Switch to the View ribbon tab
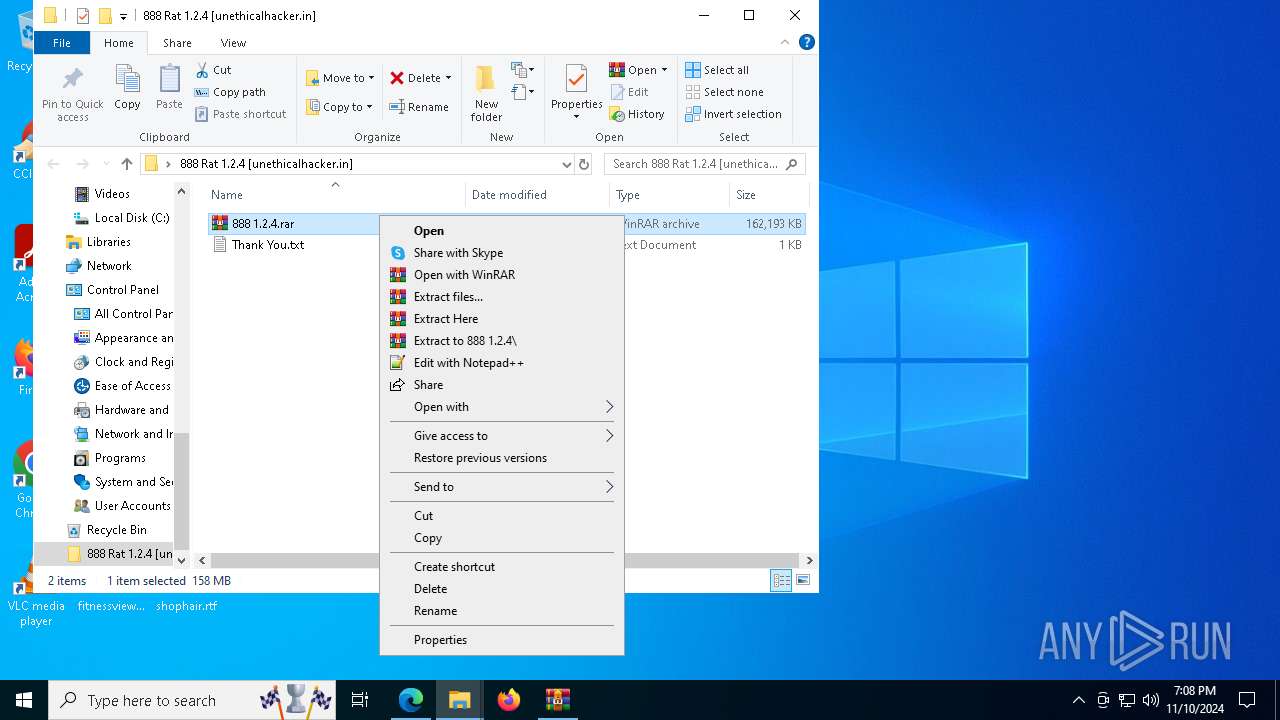This screenshot has width=1280, height=720. click(233, 43)
